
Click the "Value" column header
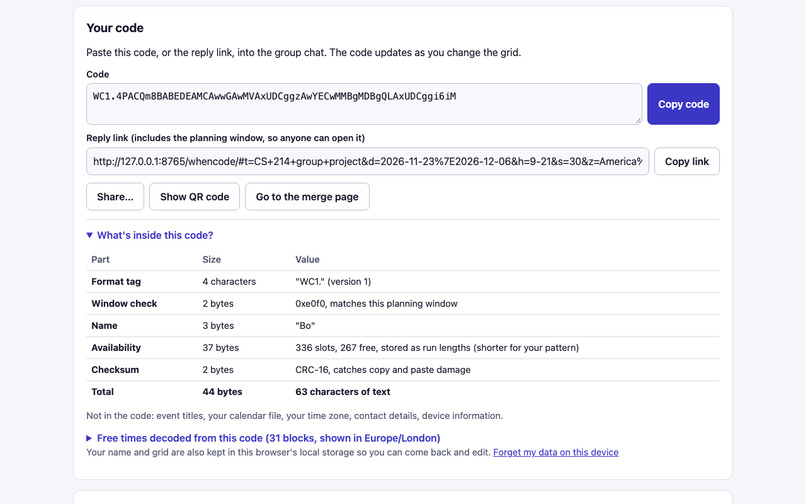(x=307, y=260)
